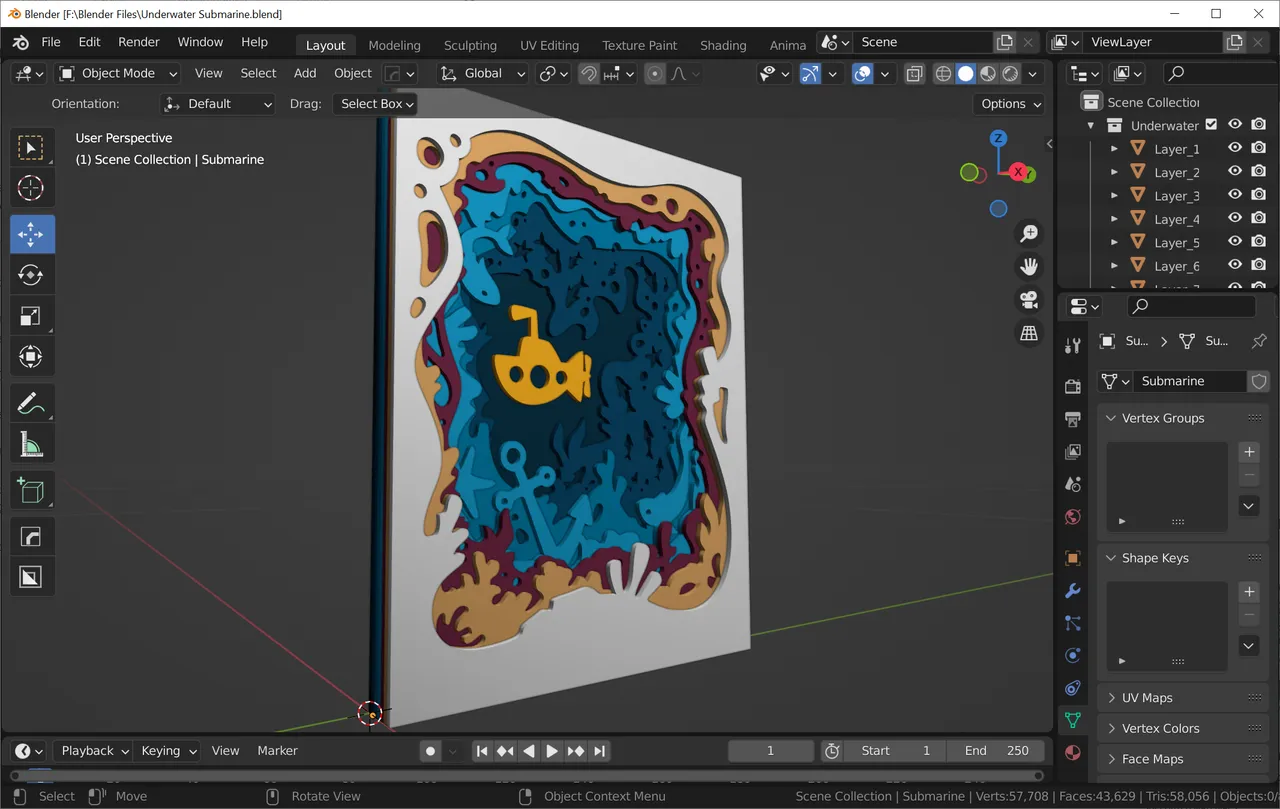Viewport: 1280px width, 809px height.
Task: Switch to the Sculpting workspace tab
Action: [x=470, y=45]
